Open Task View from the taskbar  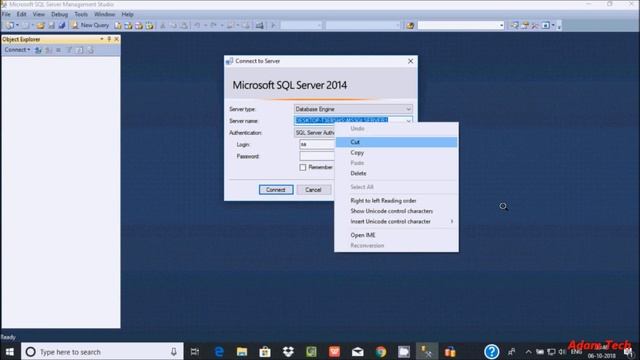195,352
